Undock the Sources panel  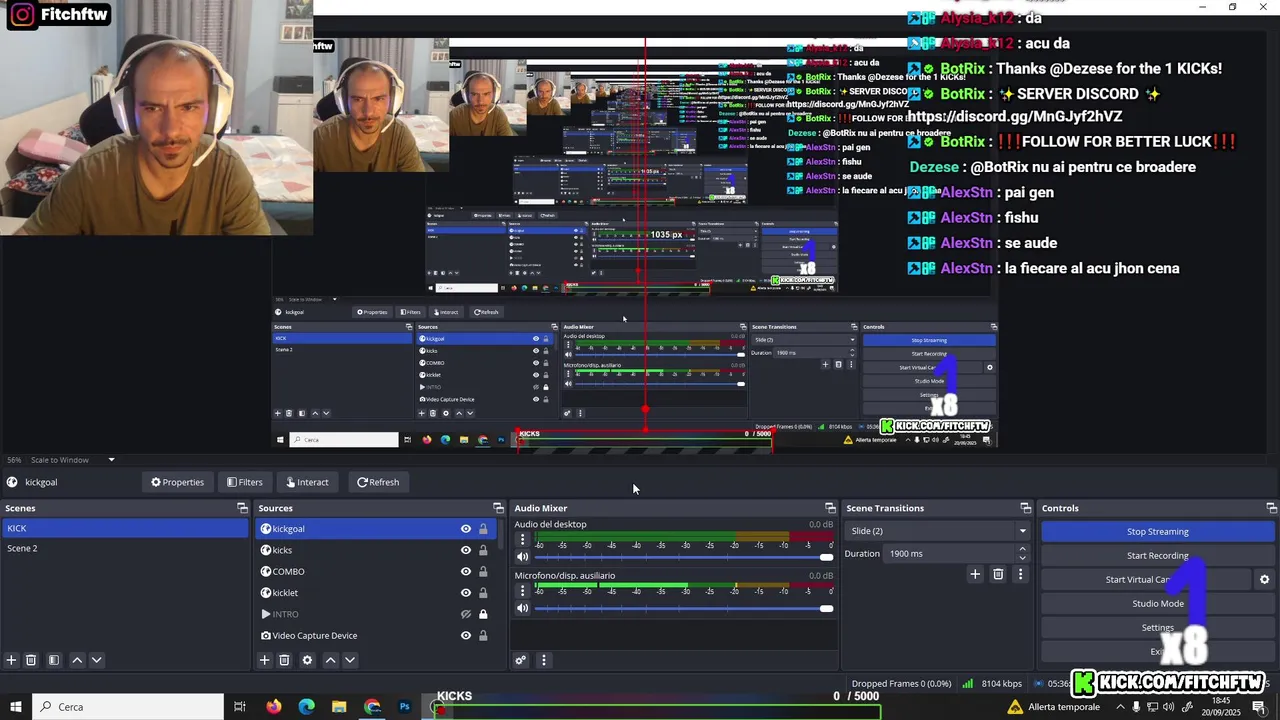point(498,508)
